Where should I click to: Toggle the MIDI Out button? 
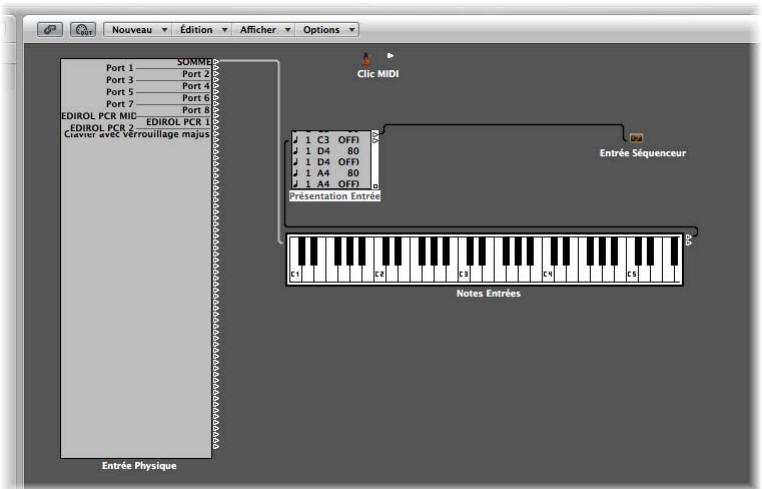coord(83,30)
